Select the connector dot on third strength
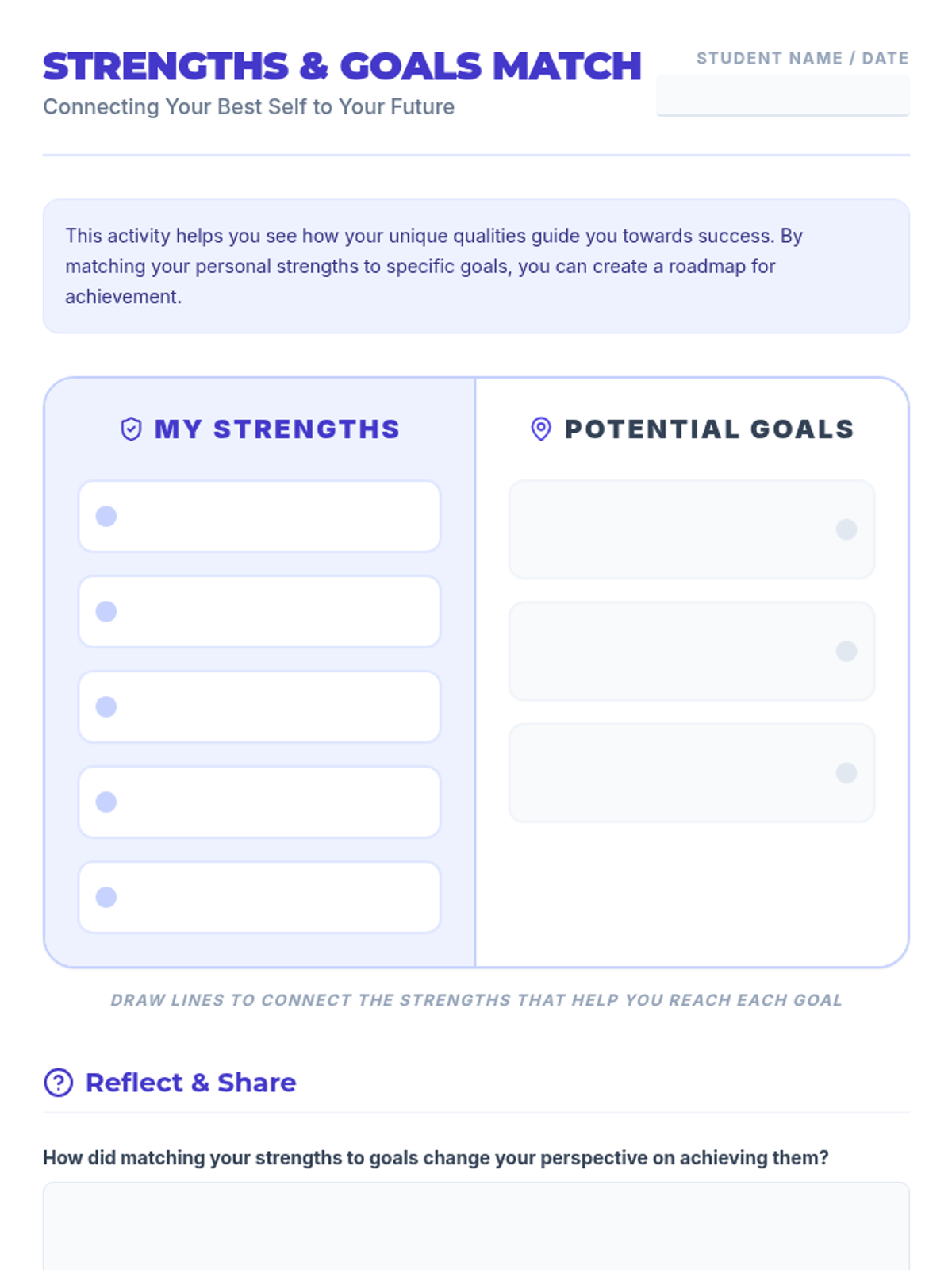This screenshot has width=952, height=1270. tap(106, 707)
